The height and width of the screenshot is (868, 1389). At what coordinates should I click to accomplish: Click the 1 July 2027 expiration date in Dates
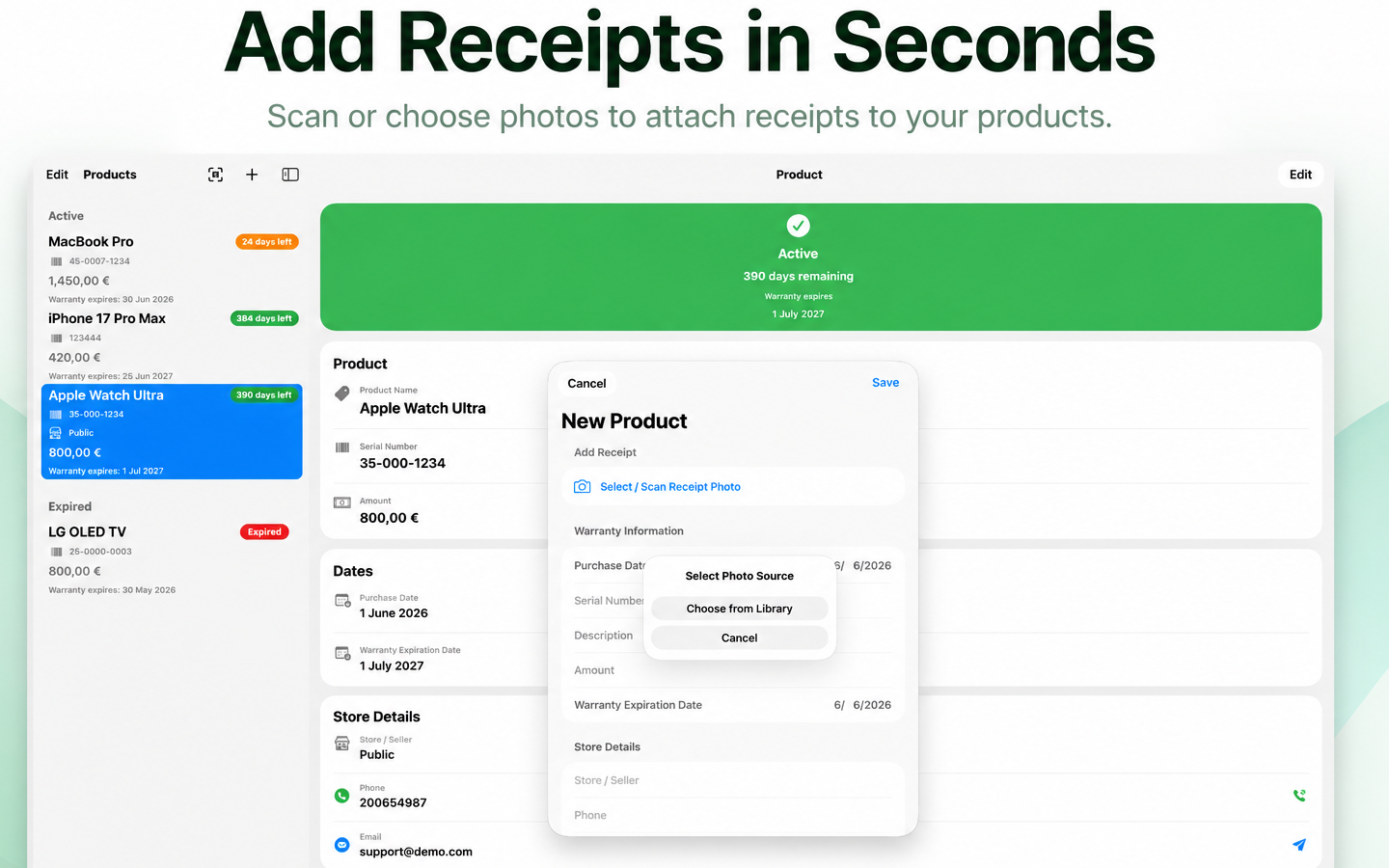392,665
